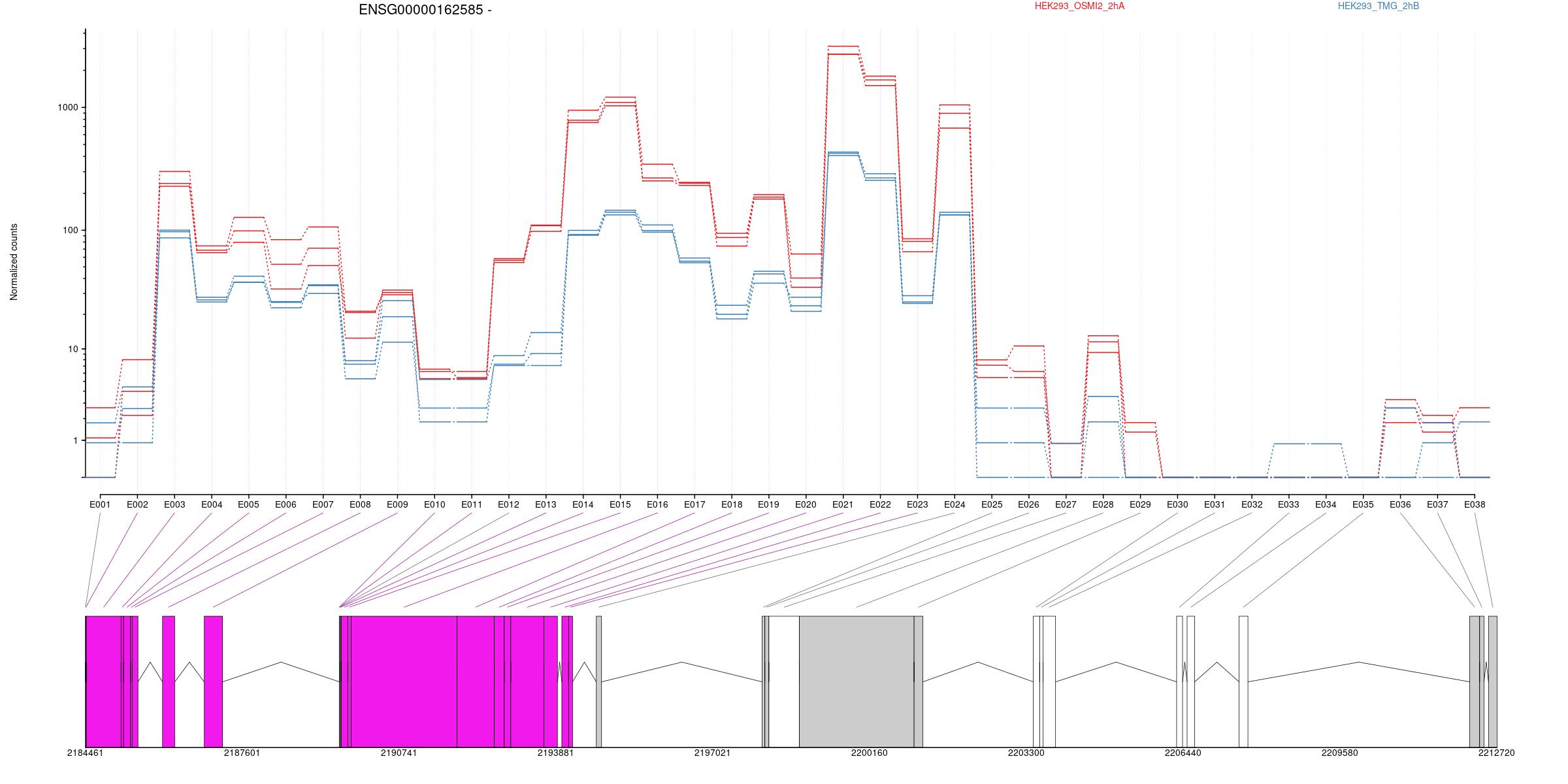Click exon label E006
Screen dimensions: 1568x784
(286, 504)
